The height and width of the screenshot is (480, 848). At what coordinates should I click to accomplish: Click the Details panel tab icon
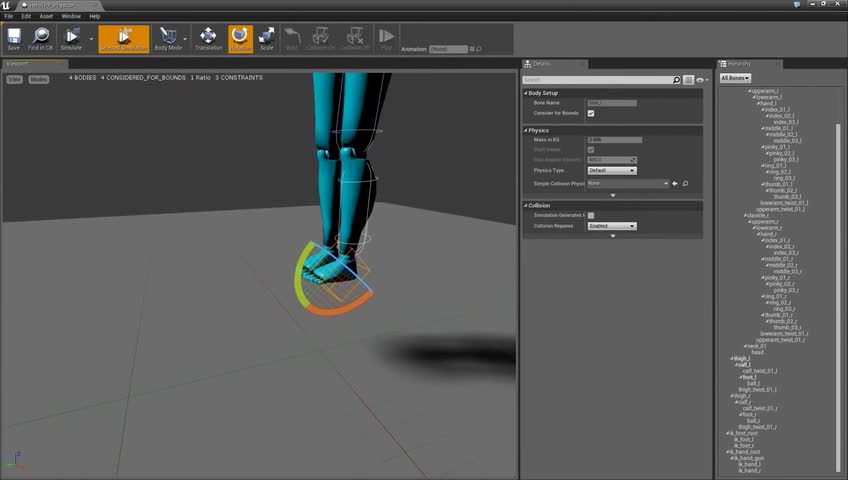527,64
